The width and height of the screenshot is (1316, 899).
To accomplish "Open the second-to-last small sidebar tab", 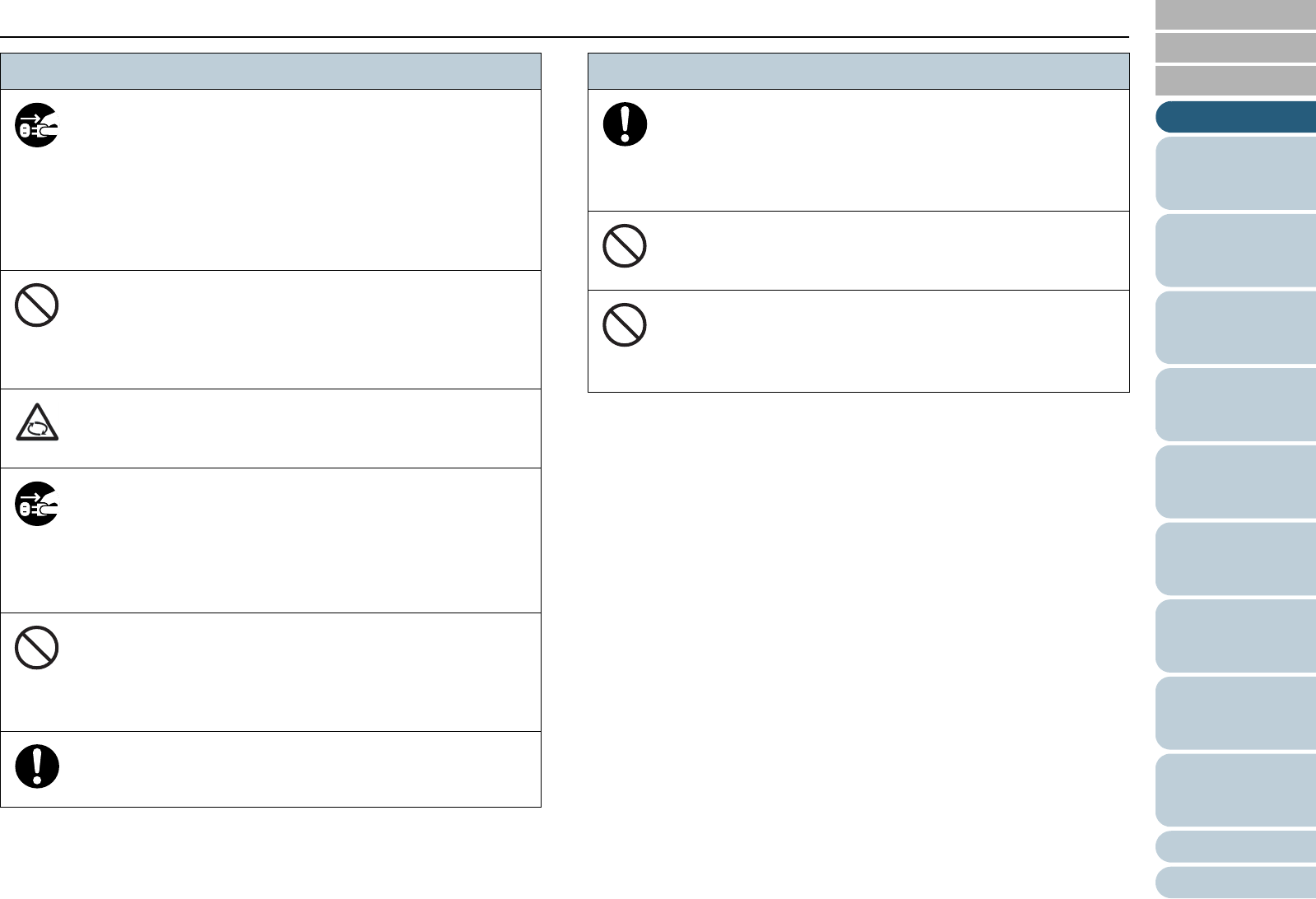I will (1235, 846).
